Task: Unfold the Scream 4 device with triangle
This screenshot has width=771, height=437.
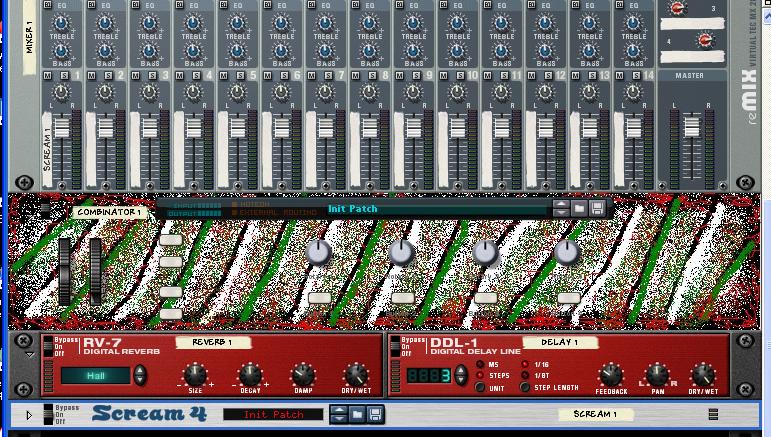Action: pyautogui.click(x=29, y=415)
